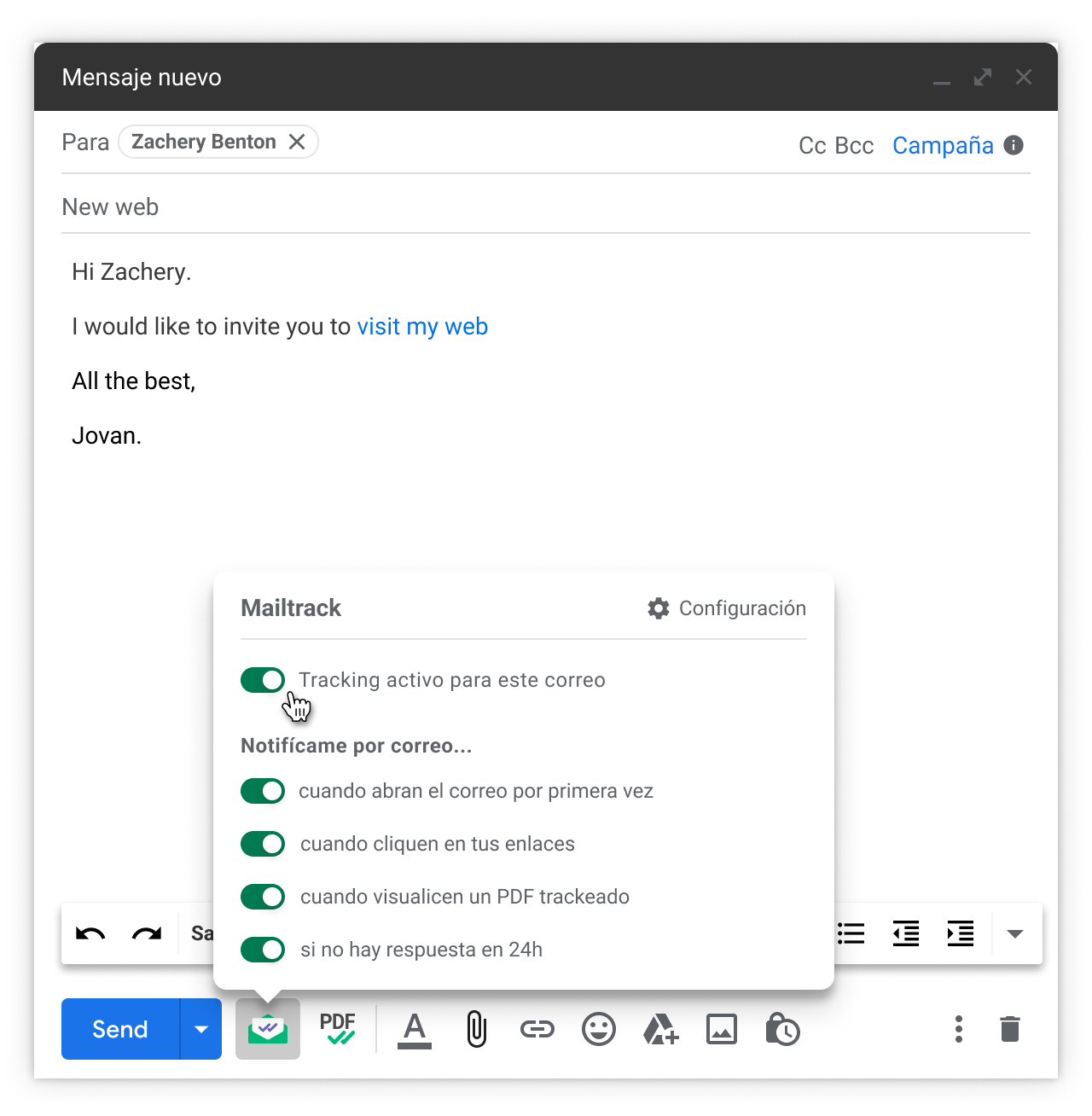This screenshot has width=1092, height=1116.
Task: Expand the Send options dropdown arrow
Action: 201,1030
